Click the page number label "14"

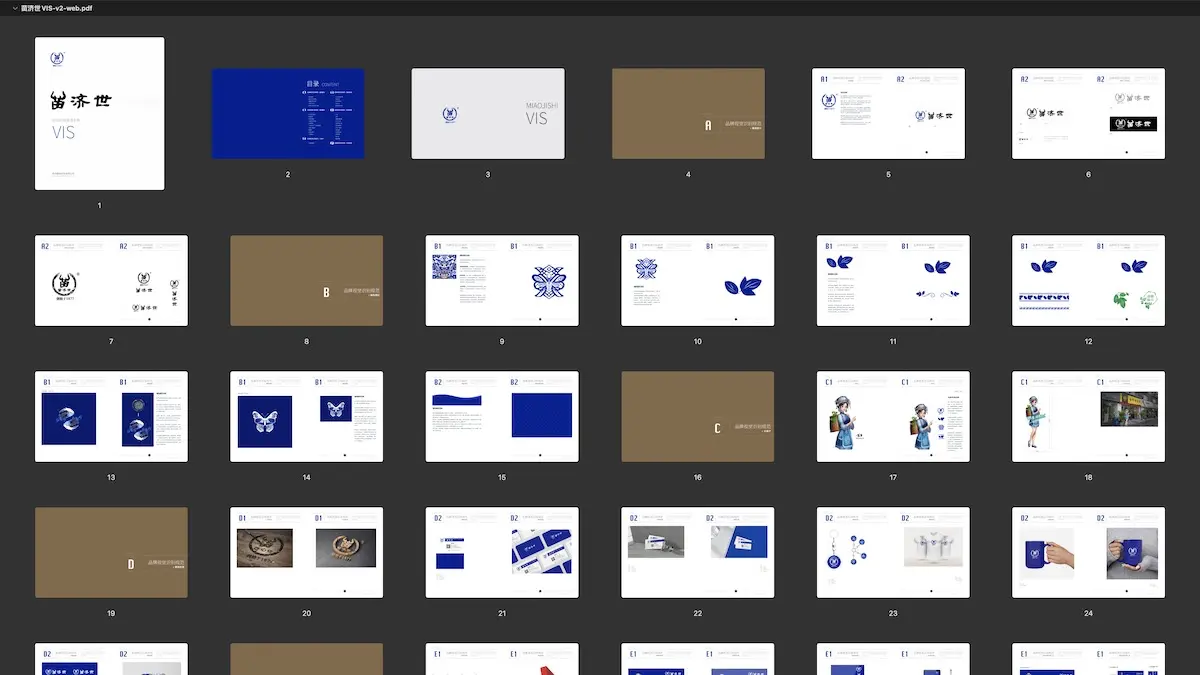pyautogui.click(x=306, y=477)
